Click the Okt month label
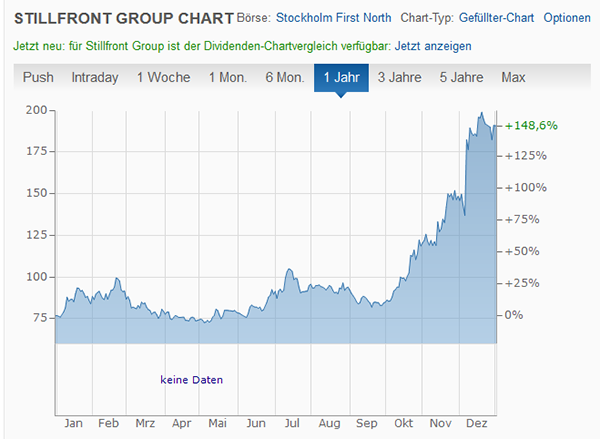The height and width of the screenshot is (439, 600). [404, 423]
